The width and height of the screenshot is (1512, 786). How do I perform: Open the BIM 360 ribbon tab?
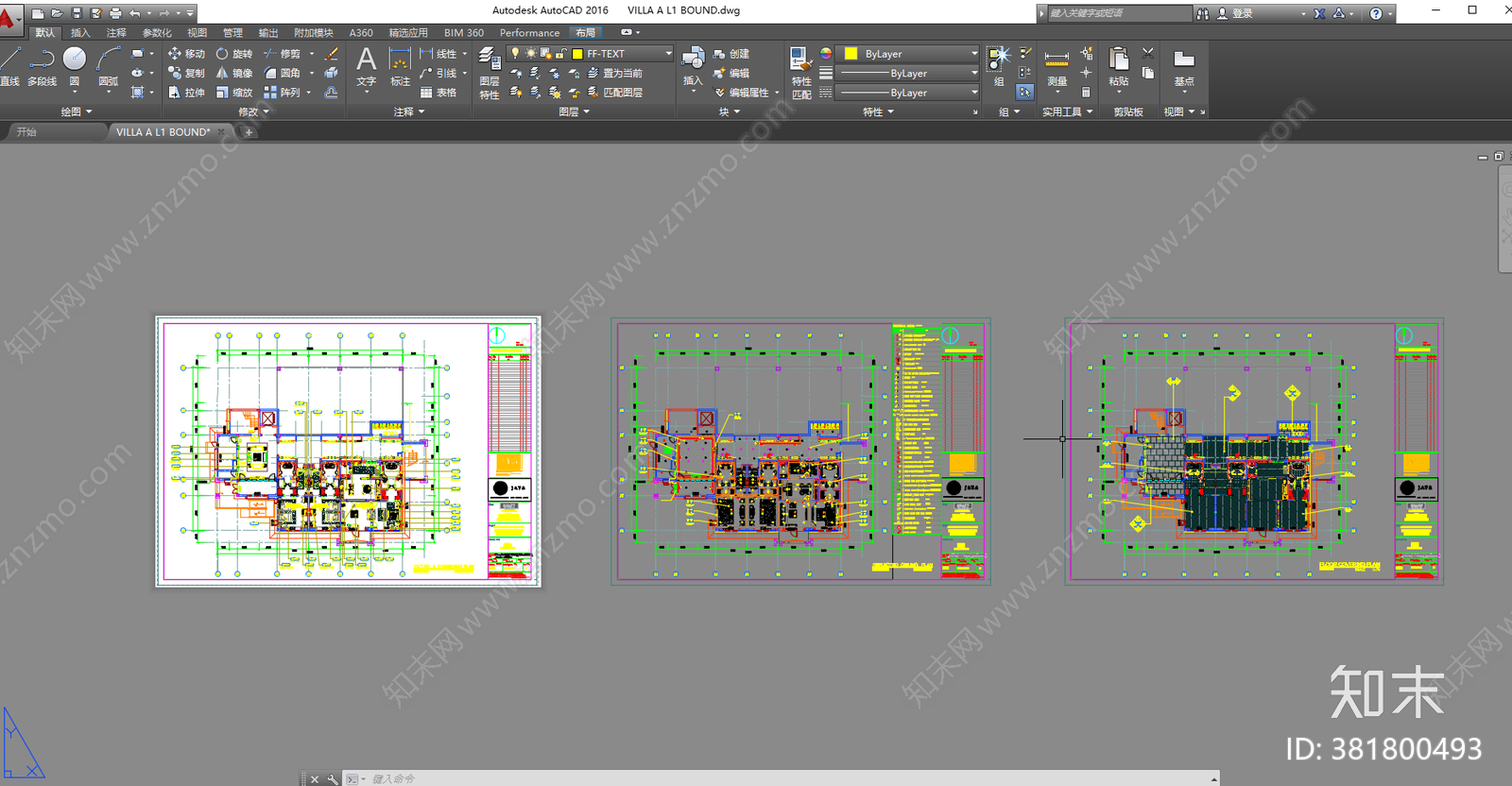(x=464, y=33)
